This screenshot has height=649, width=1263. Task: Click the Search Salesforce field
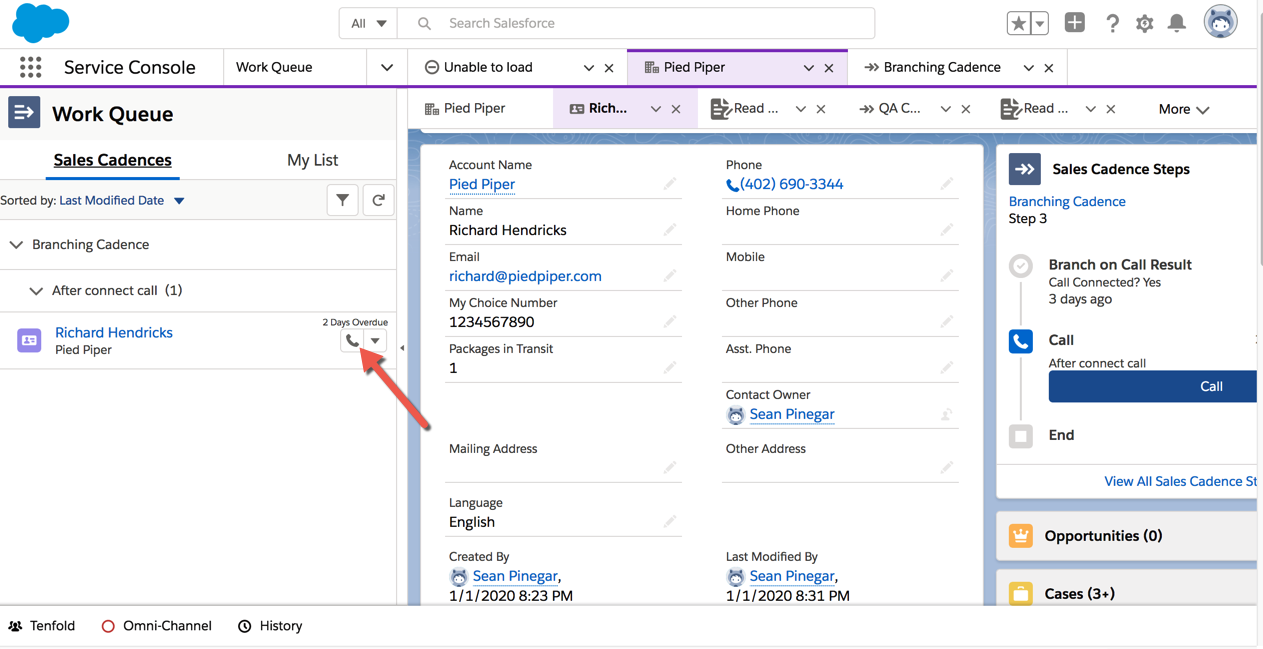tap(636, 23)
